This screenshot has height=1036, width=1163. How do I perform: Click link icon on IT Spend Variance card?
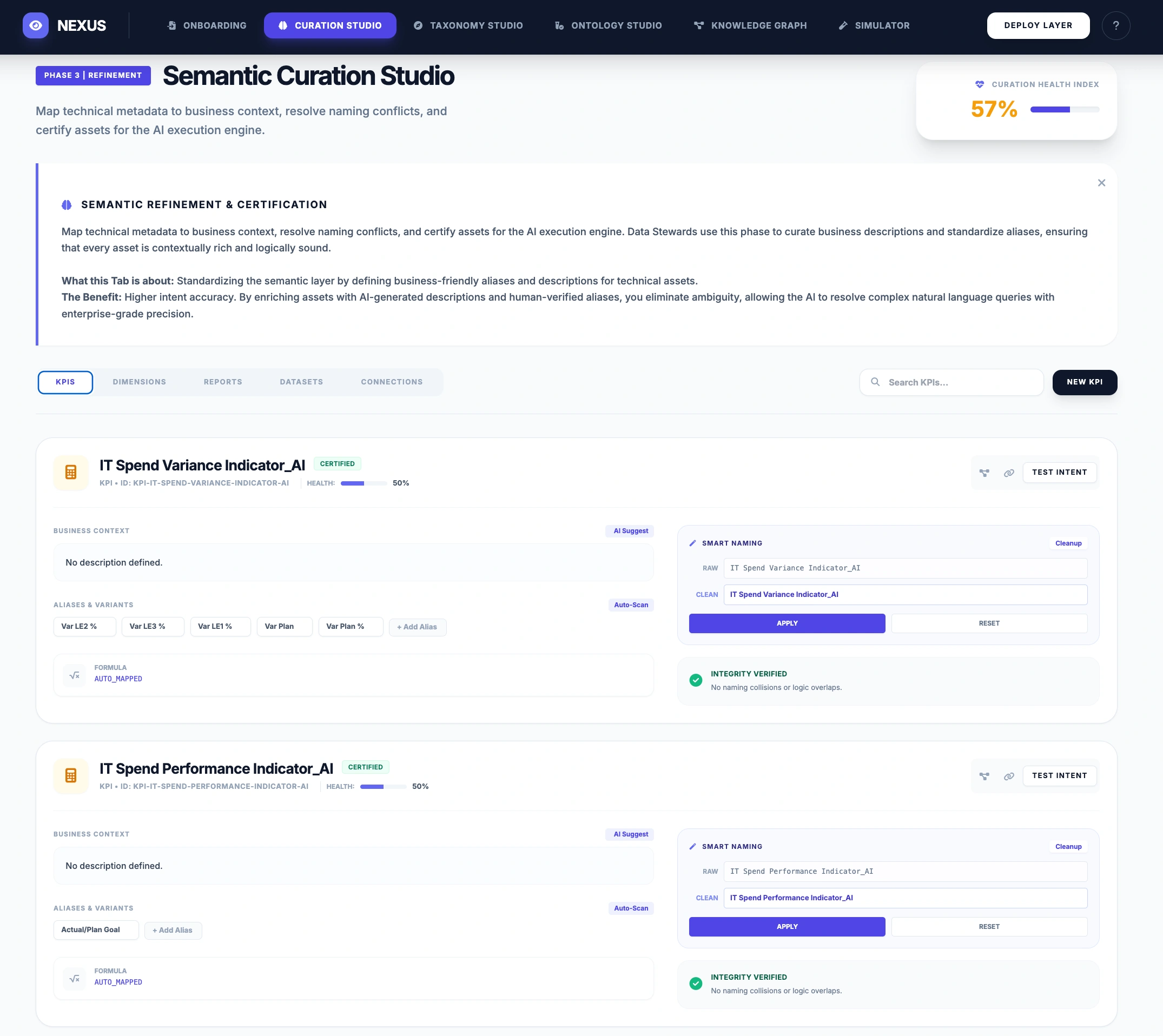1008,473
